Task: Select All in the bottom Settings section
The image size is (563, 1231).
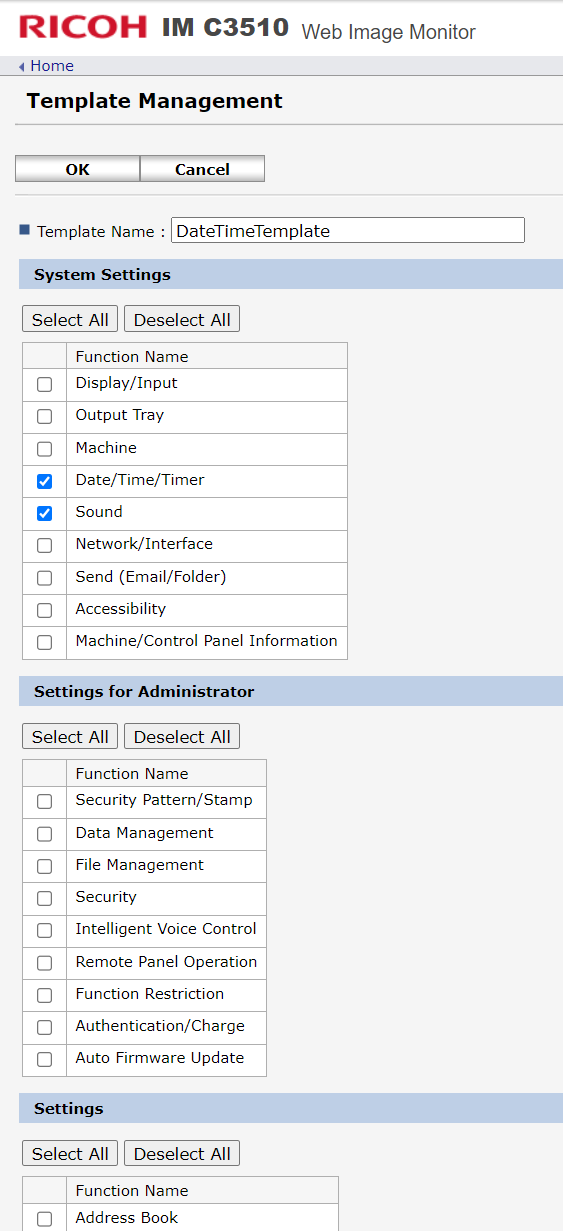Action: tap(70, 1154)
